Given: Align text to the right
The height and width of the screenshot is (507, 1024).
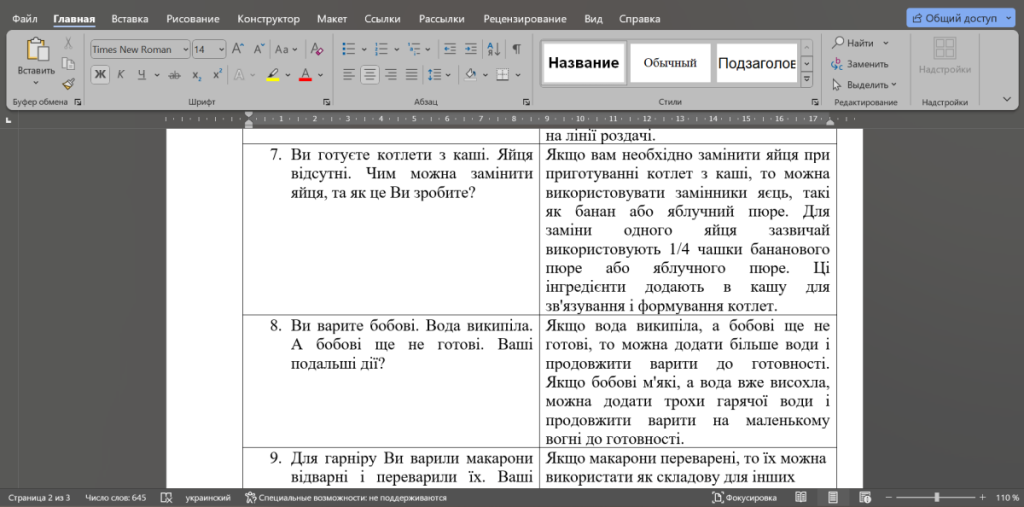Looking at the screenshot, I should [391, 75].
